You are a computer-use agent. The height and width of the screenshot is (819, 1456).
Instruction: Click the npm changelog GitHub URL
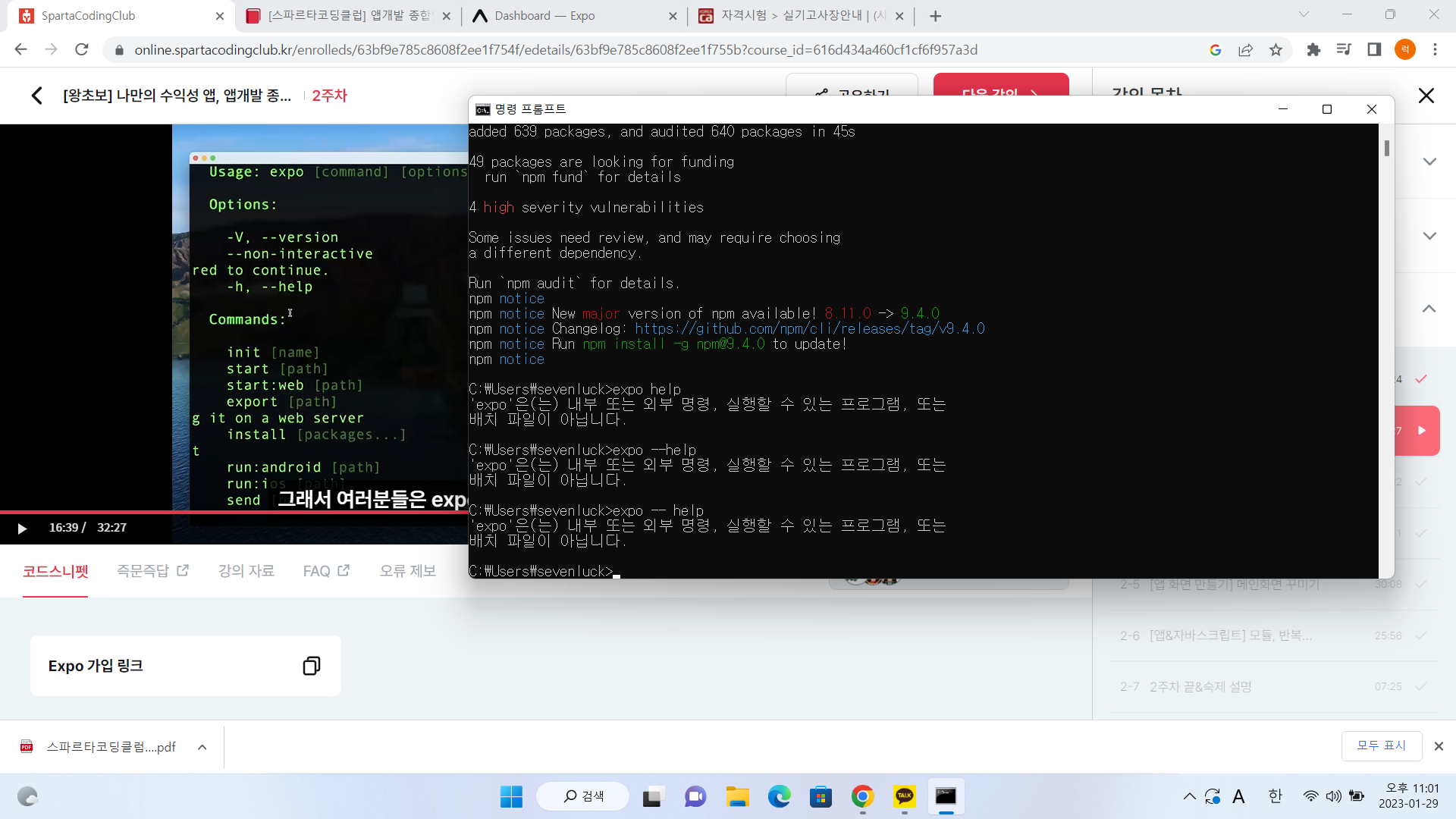point(810,329)
